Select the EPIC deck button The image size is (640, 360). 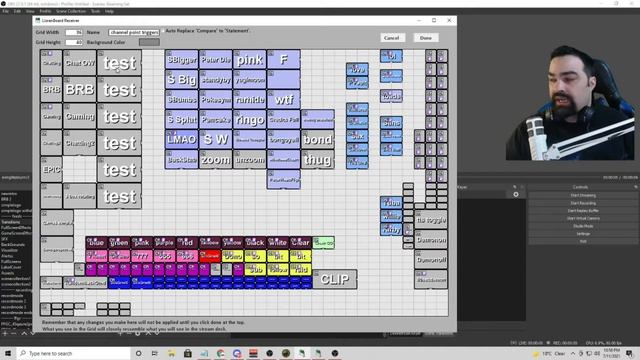tap(51, 169)
